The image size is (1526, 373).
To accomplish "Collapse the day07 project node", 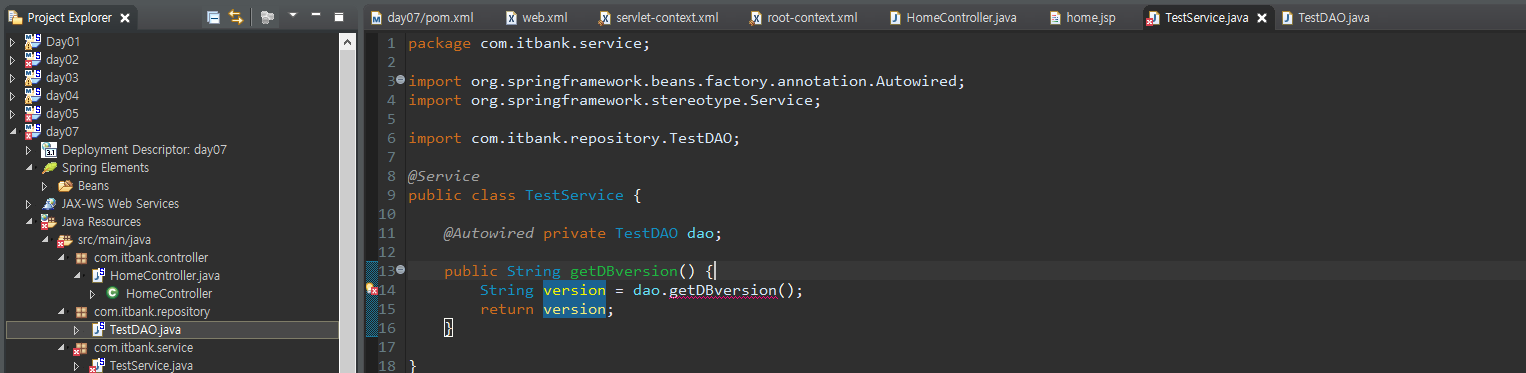I will coord(13,132).
